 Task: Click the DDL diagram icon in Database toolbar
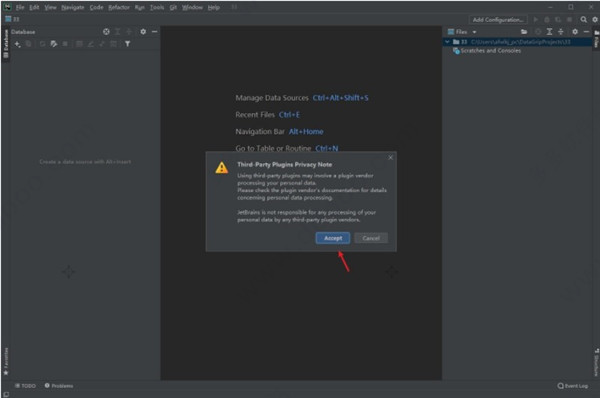114,44
